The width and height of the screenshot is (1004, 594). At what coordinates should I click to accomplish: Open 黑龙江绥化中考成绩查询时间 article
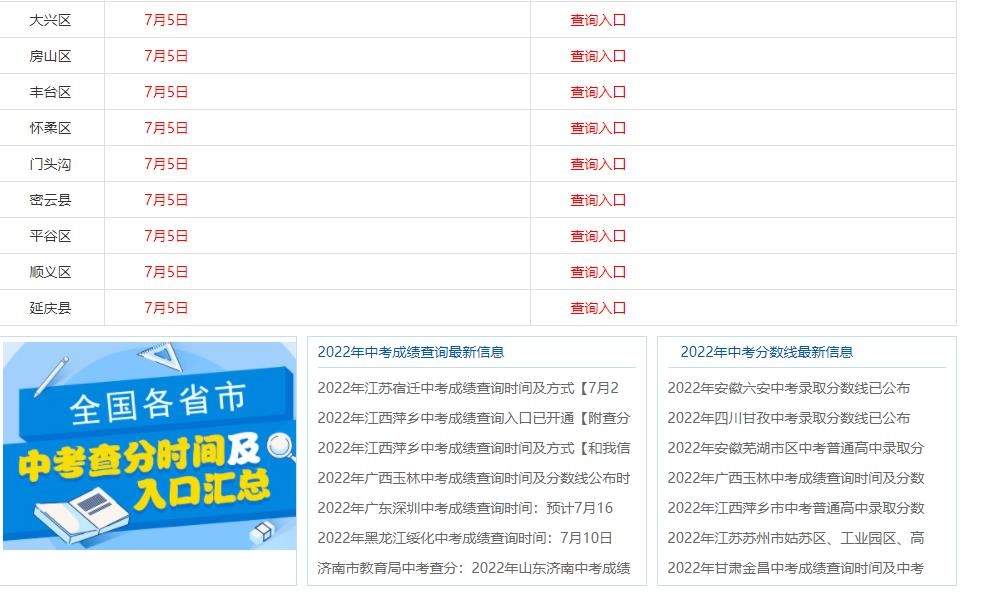click(x=465, y=538)
